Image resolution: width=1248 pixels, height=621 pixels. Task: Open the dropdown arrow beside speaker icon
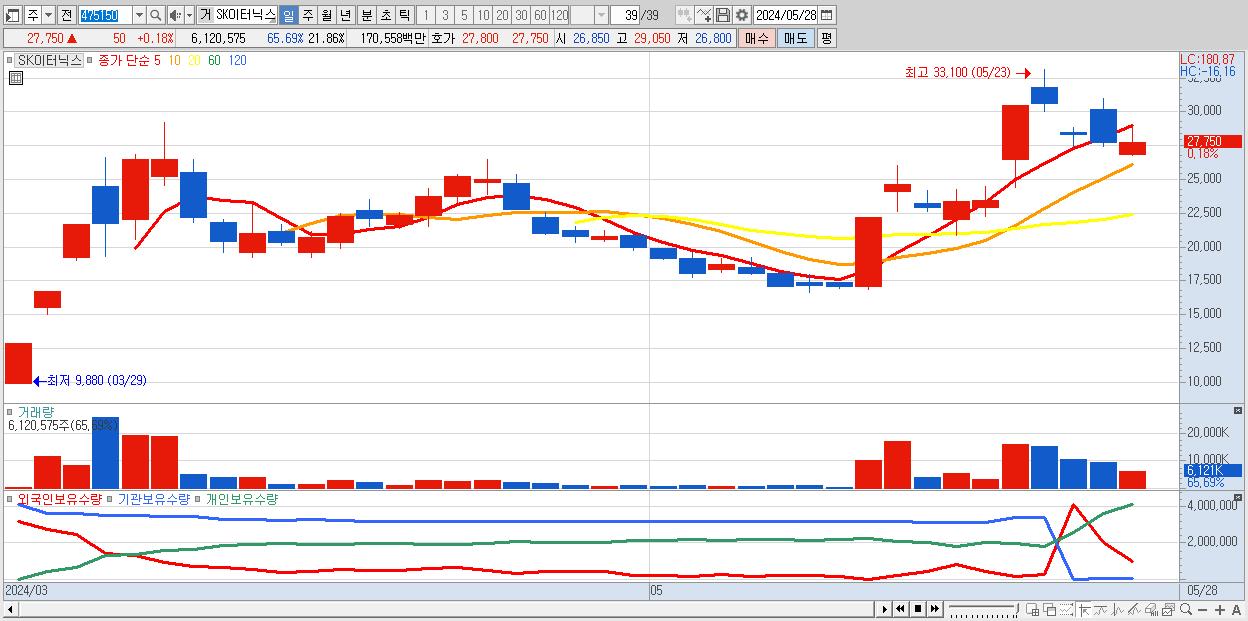click(x=189, y=15)
